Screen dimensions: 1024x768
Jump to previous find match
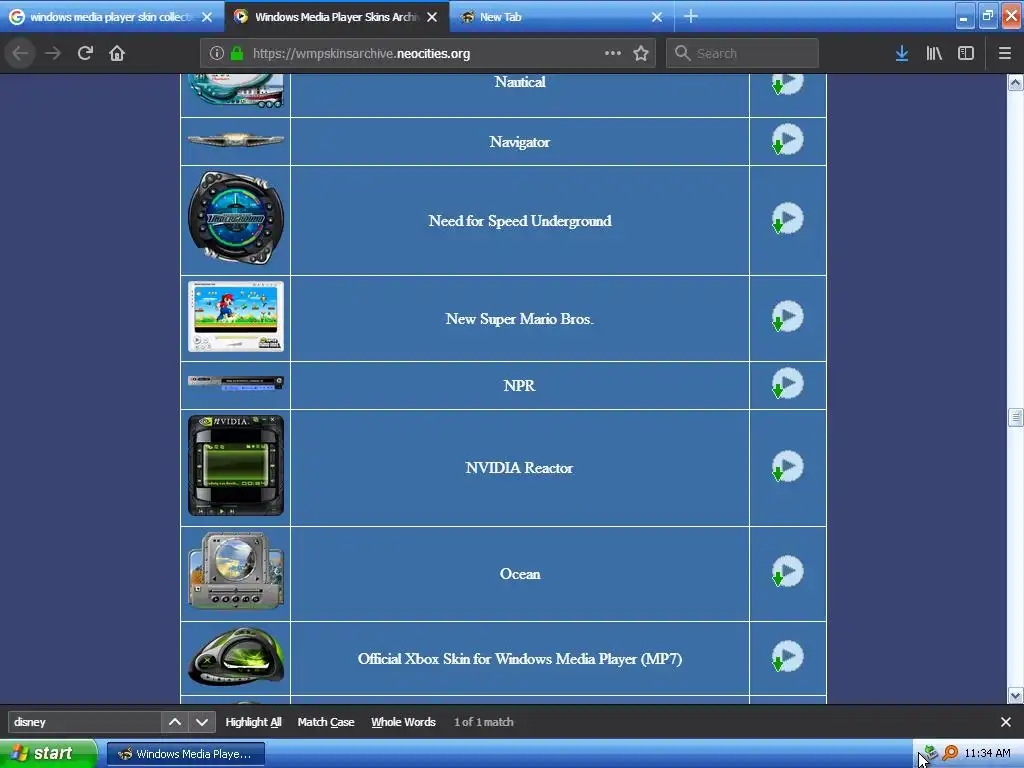point(175,722)
